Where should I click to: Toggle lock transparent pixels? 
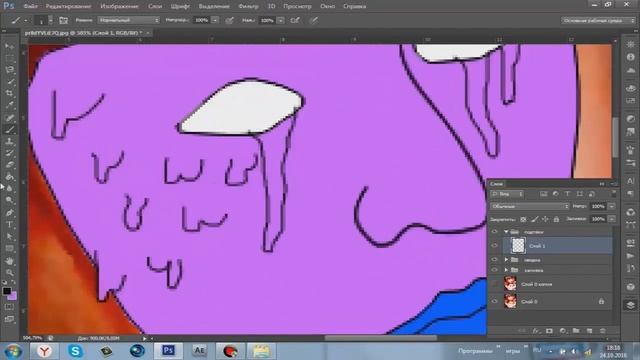pos(523,219)
